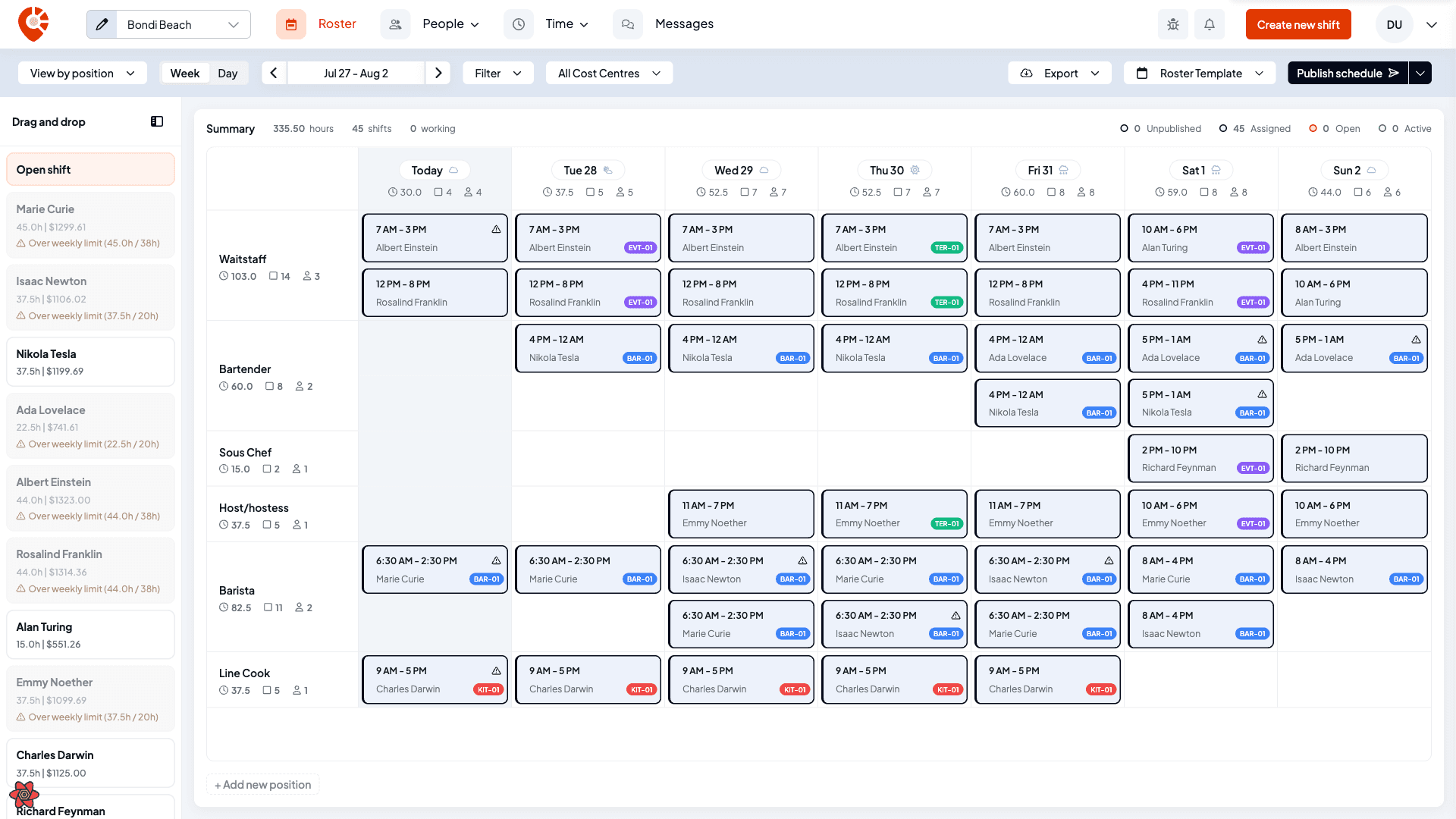
Task: Click warning icon on Wednesday Isaac Newton Barista shift
Action: pyautogui.click(x=802, y=560)
